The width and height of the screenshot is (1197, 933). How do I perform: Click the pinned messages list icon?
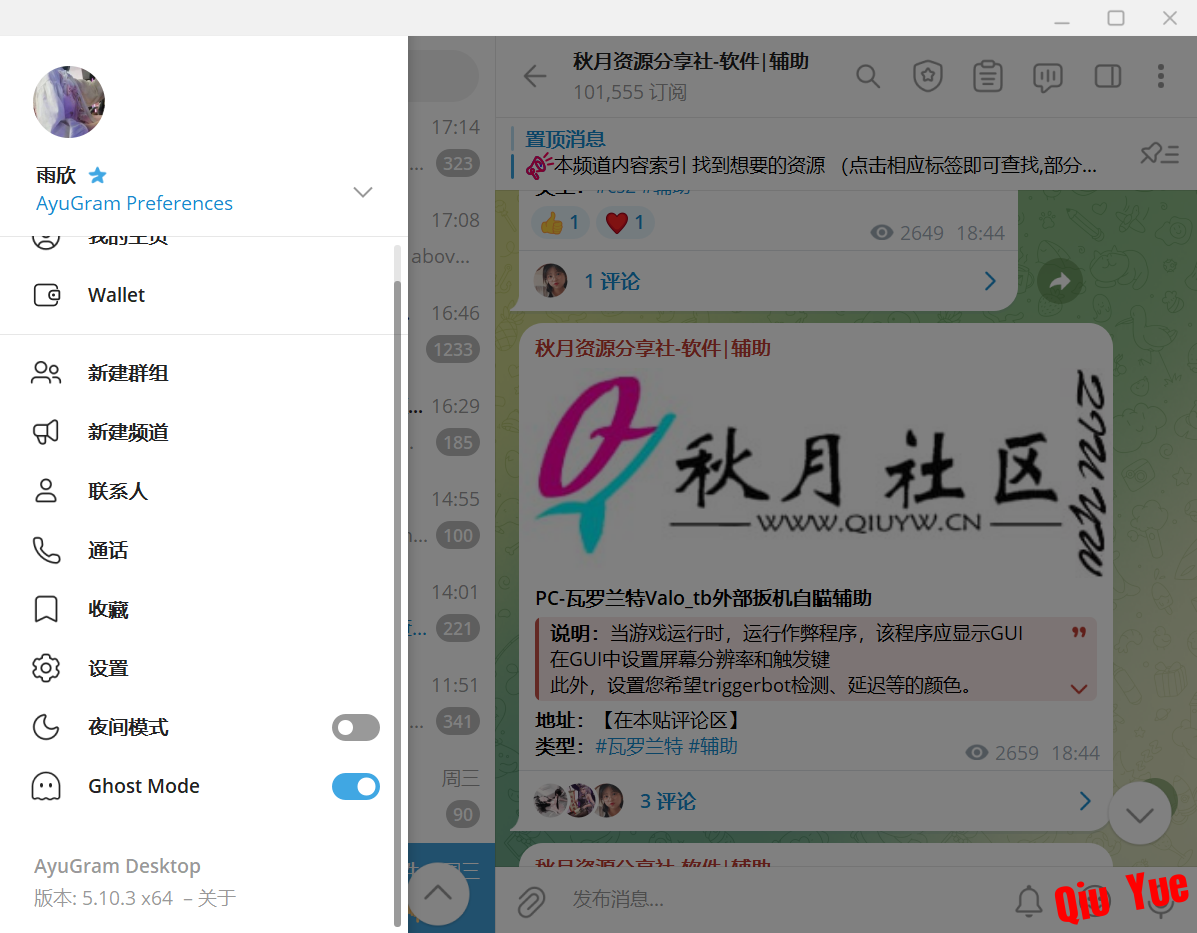coord(1159,154)
